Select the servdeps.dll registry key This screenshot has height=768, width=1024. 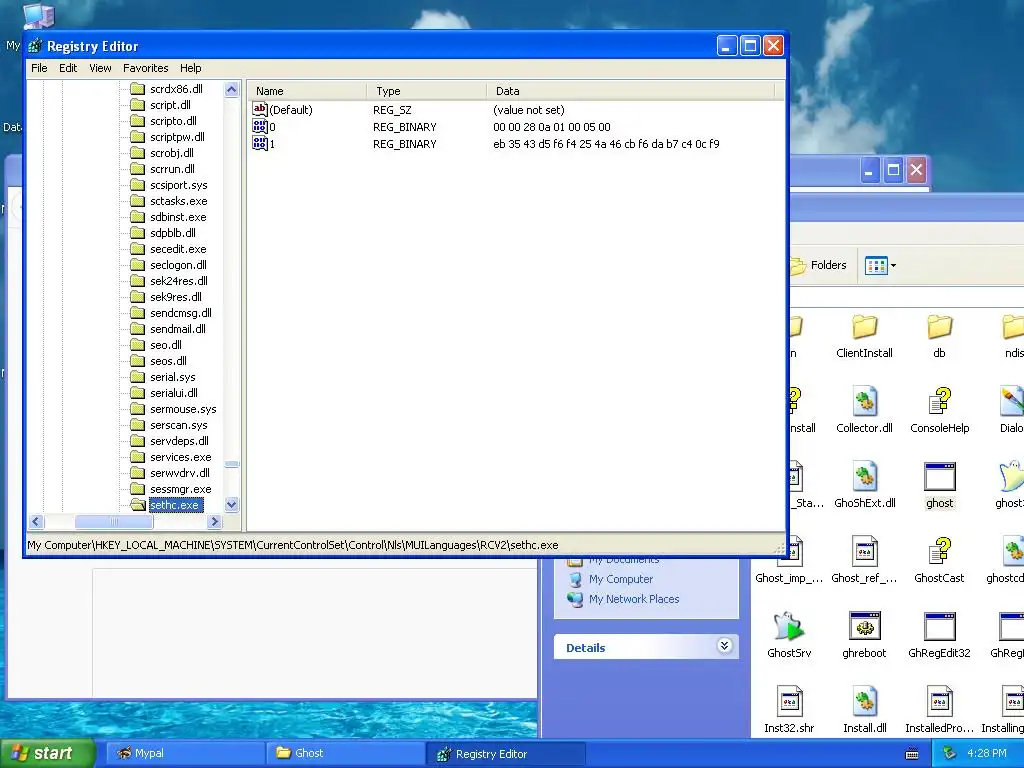click(180, 441)
